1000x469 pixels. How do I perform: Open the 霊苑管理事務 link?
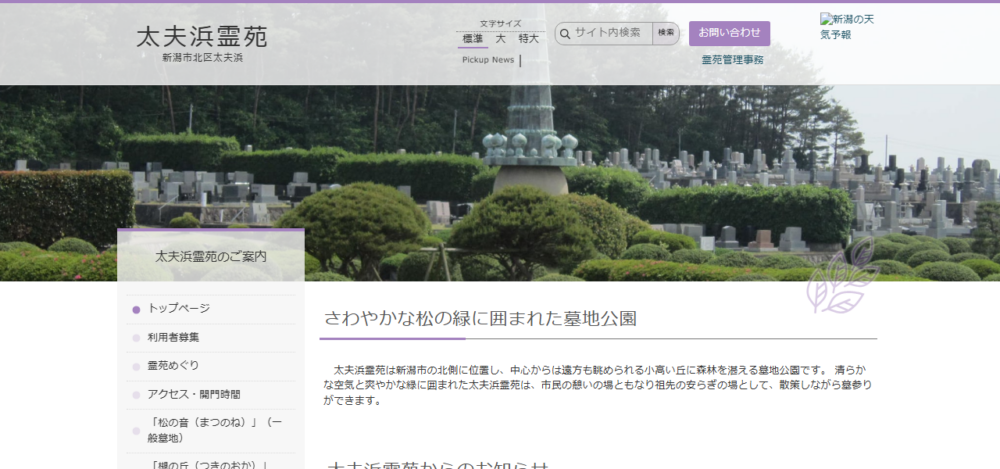(733, 60)
